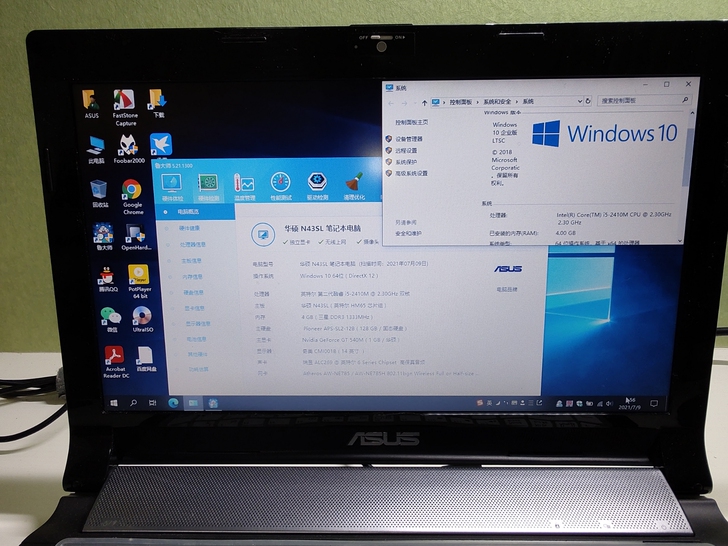This screenshot has height=546, width=728.
Task: Open 下载 folder on desktop
Action: click(x=158, y=104)
